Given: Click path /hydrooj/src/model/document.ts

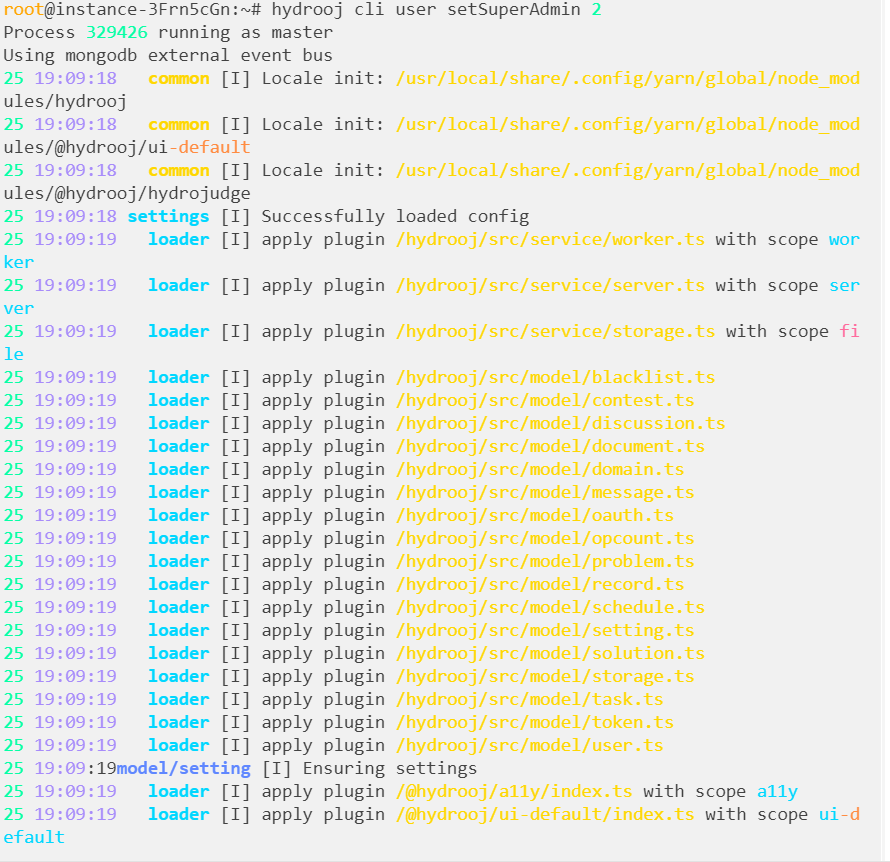Looking at the screenshot, I should tap(550, 447).
